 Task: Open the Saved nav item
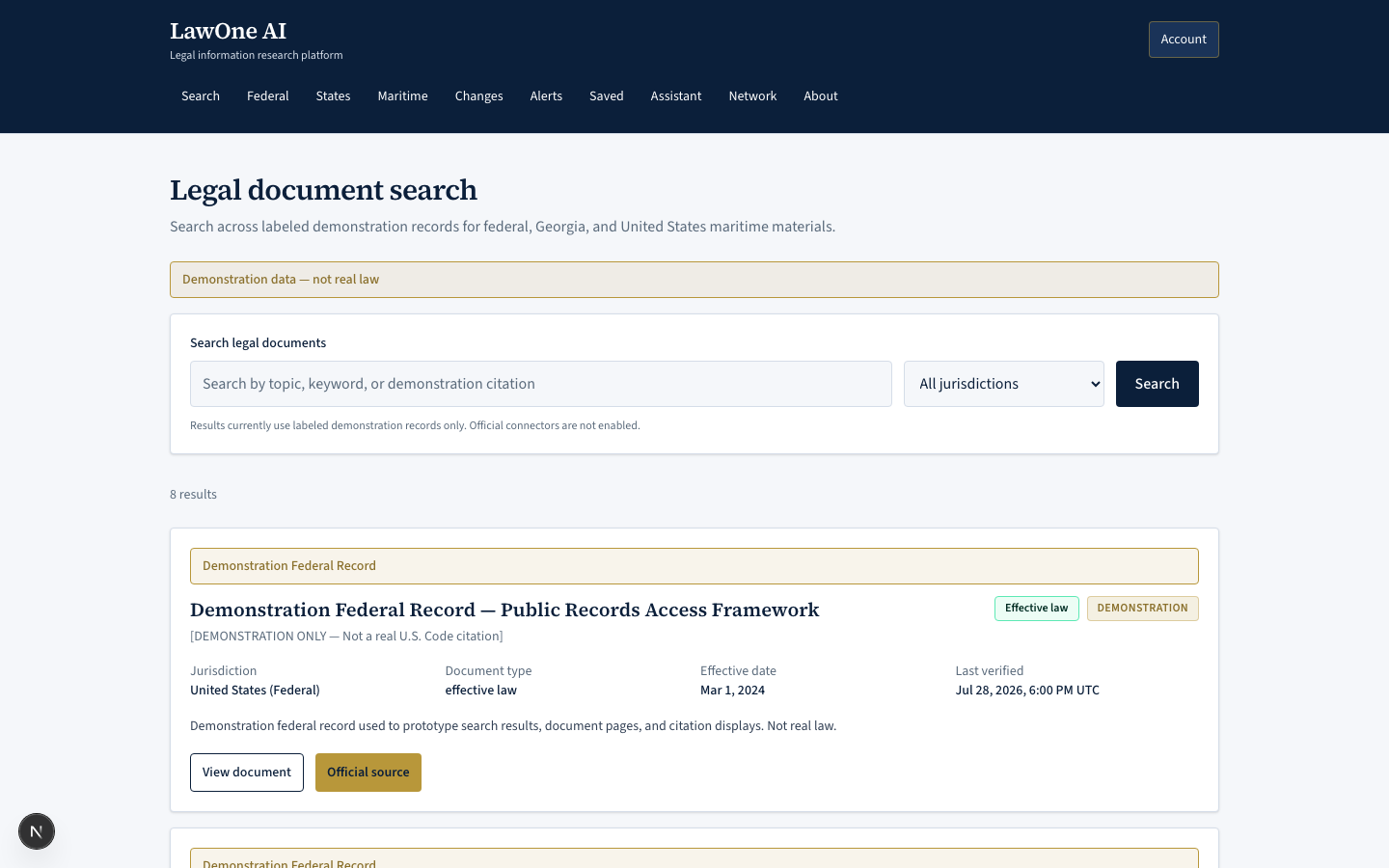coord(607,96)
